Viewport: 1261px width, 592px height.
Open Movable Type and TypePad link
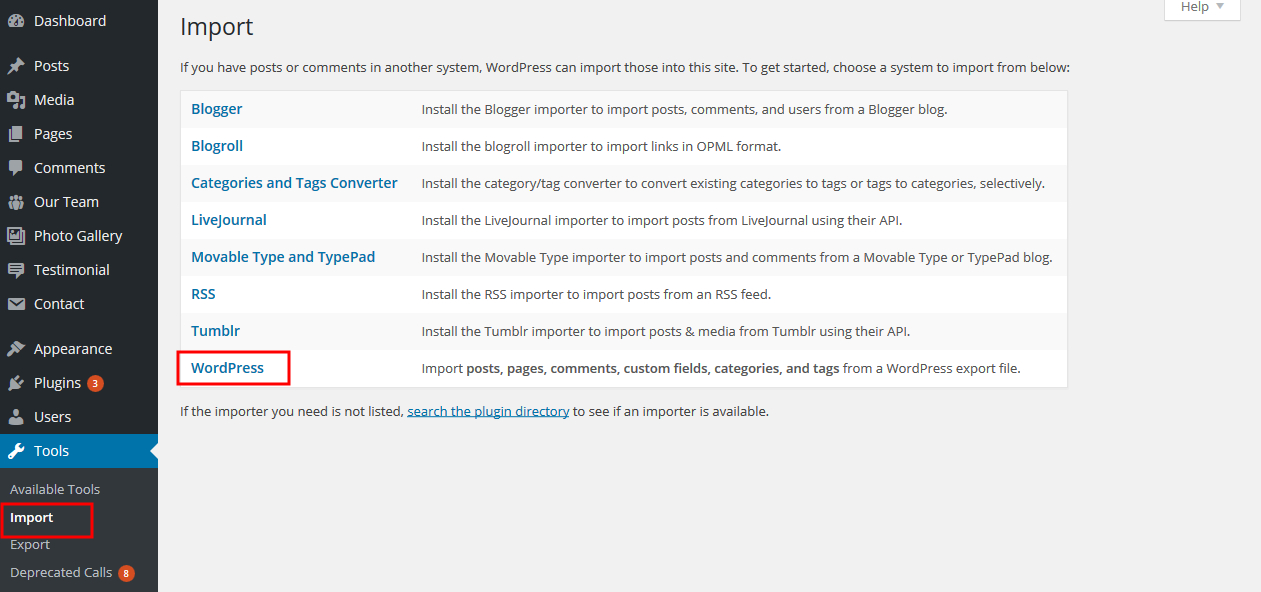coord(283,257)
